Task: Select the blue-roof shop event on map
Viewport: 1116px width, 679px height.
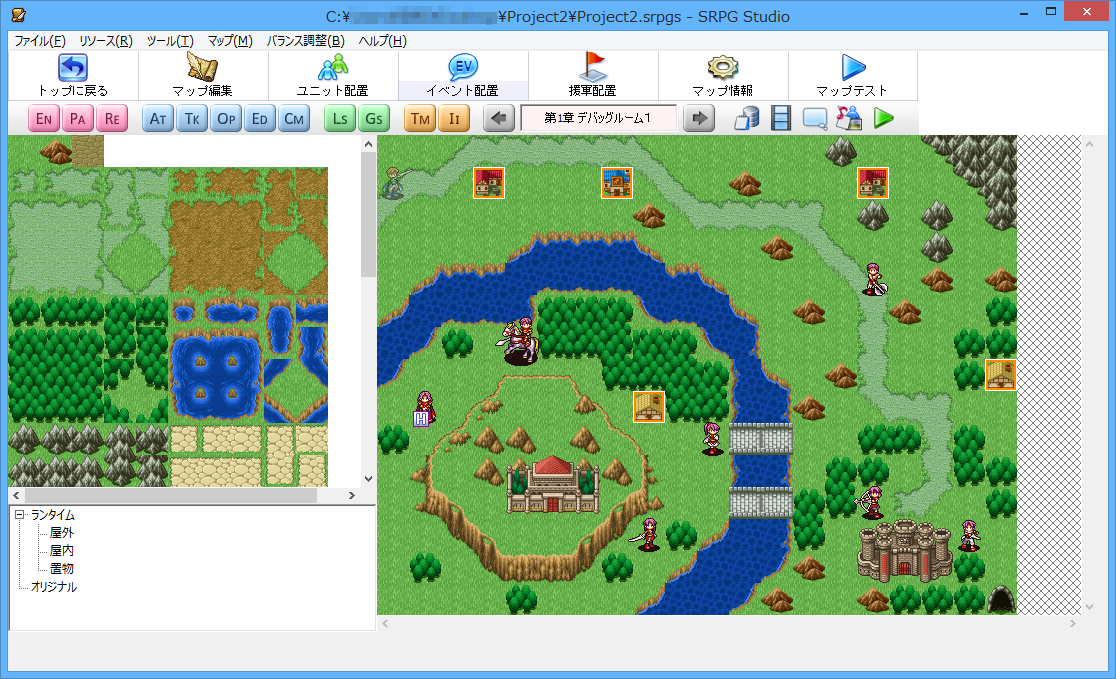Action: coord(617,183)
